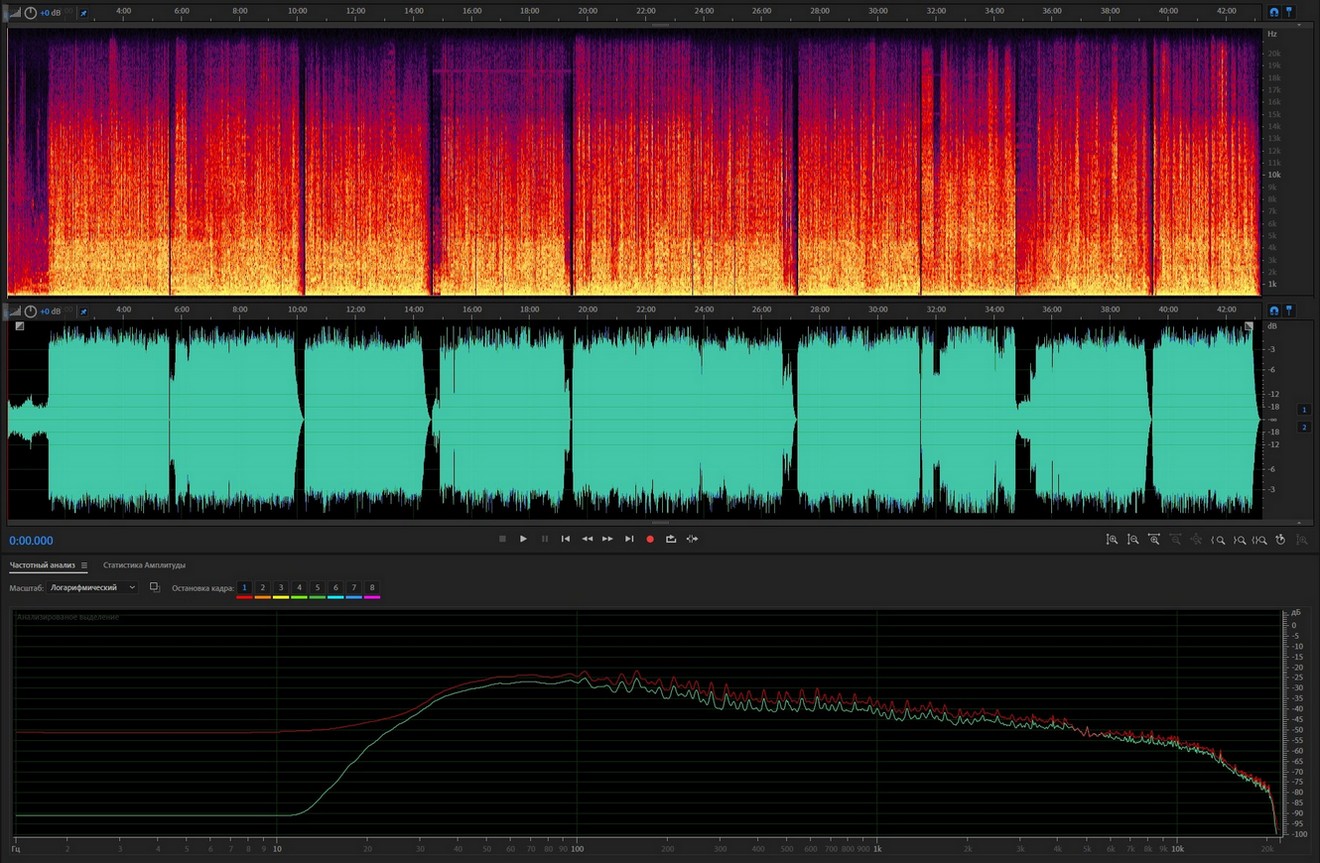Toggle hold frame button 3
Image resolution: width=1320 pixels, height=863 pixels.
click(x=281, y=588)
